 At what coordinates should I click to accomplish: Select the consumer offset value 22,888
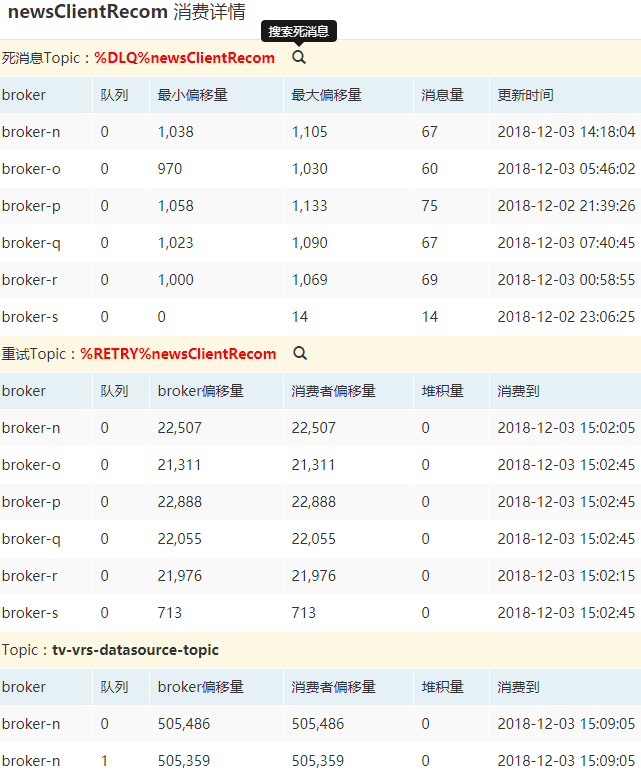pos(314,502)
